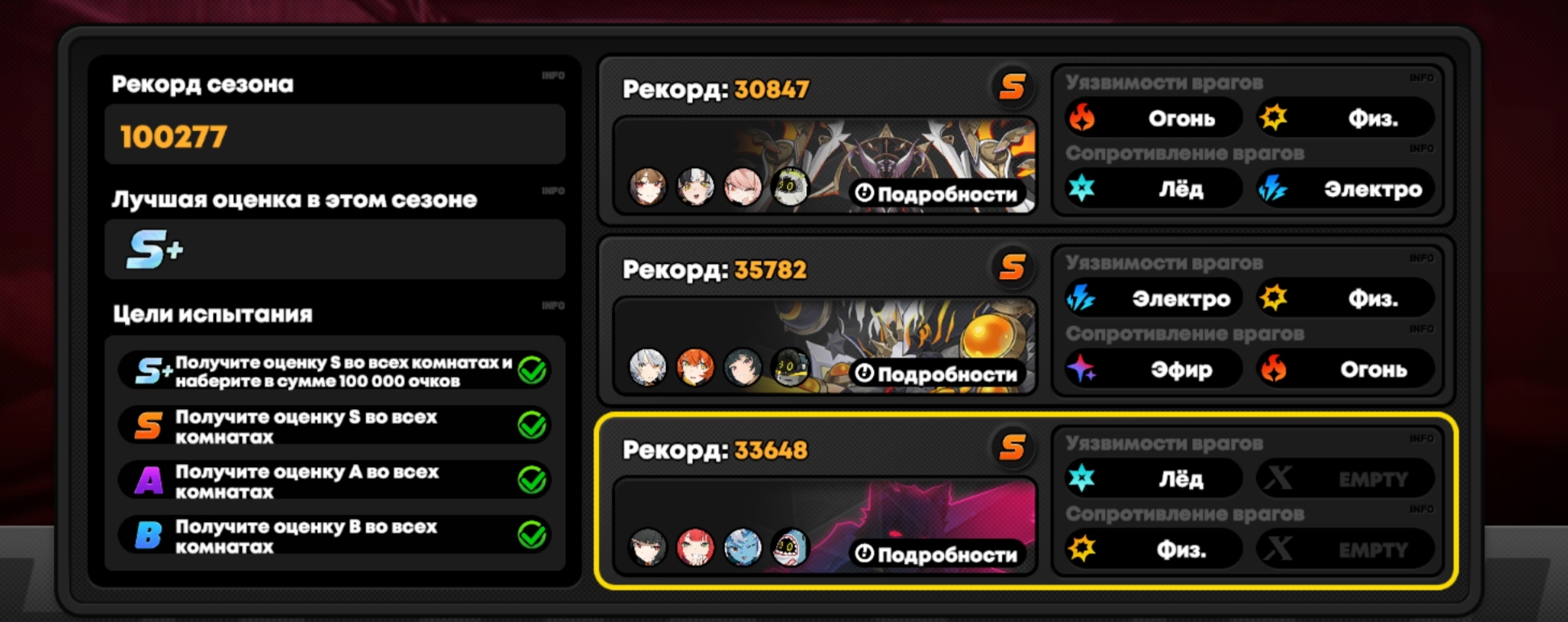
Task: Click the checkmark for the S+ 100 000 points goal
Action: [532, 370]
